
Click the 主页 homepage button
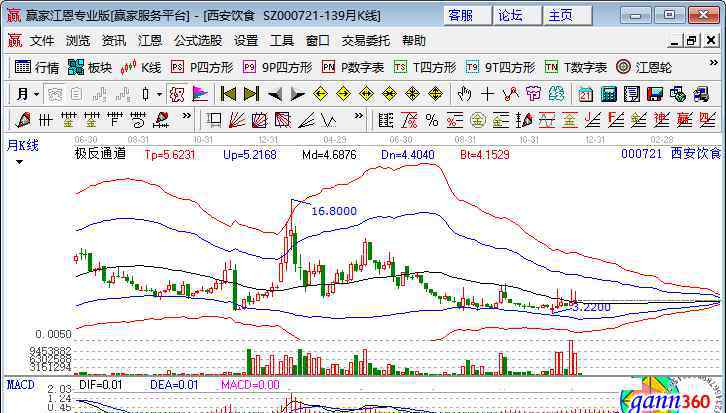pyautogui.click(x=567, y=16)
